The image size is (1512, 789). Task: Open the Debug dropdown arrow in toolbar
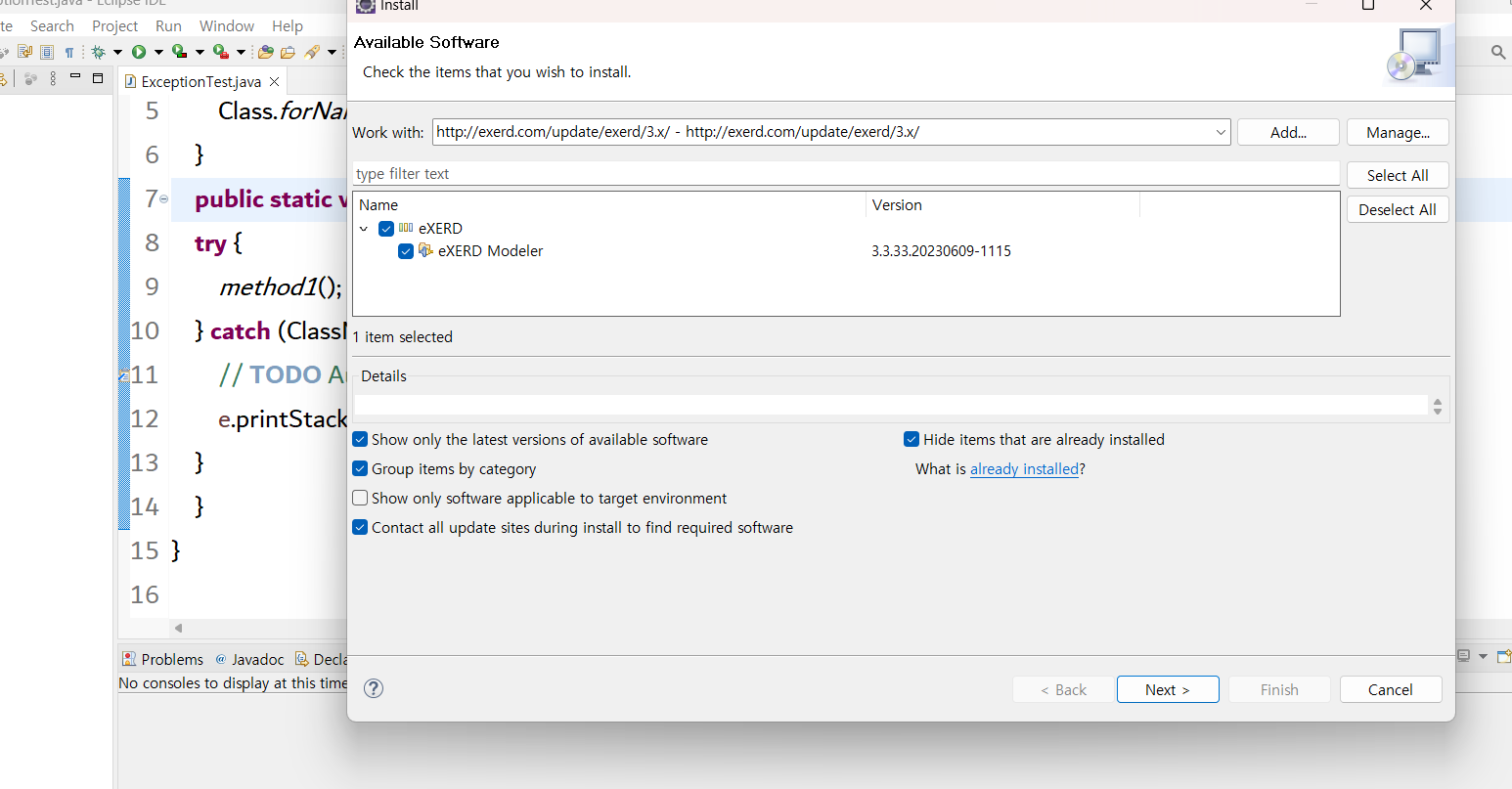click(x=117, y=52)
